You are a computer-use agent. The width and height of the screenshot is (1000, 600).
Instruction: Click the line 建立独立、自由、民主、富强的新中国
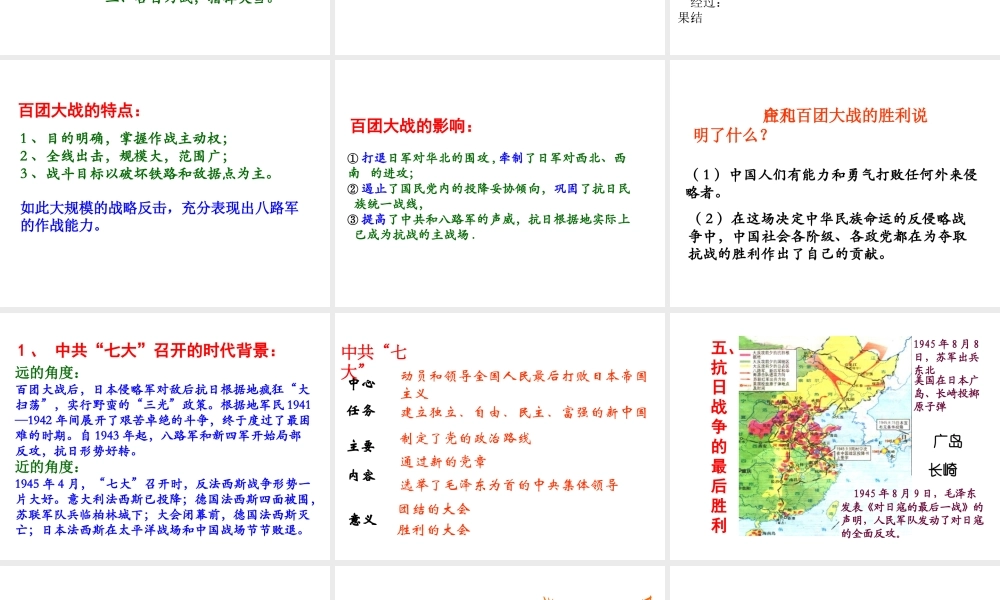pyautogui.click(x=524, y=413)
